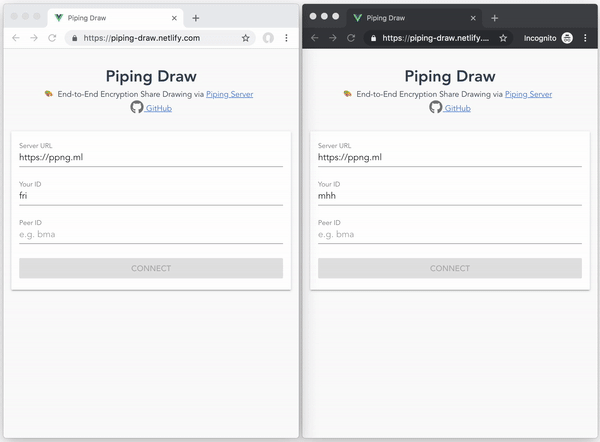Click back arrow in Incognito window
Image resolution: width=600 pixels, height=442 pixels.
tap(315, 38)
